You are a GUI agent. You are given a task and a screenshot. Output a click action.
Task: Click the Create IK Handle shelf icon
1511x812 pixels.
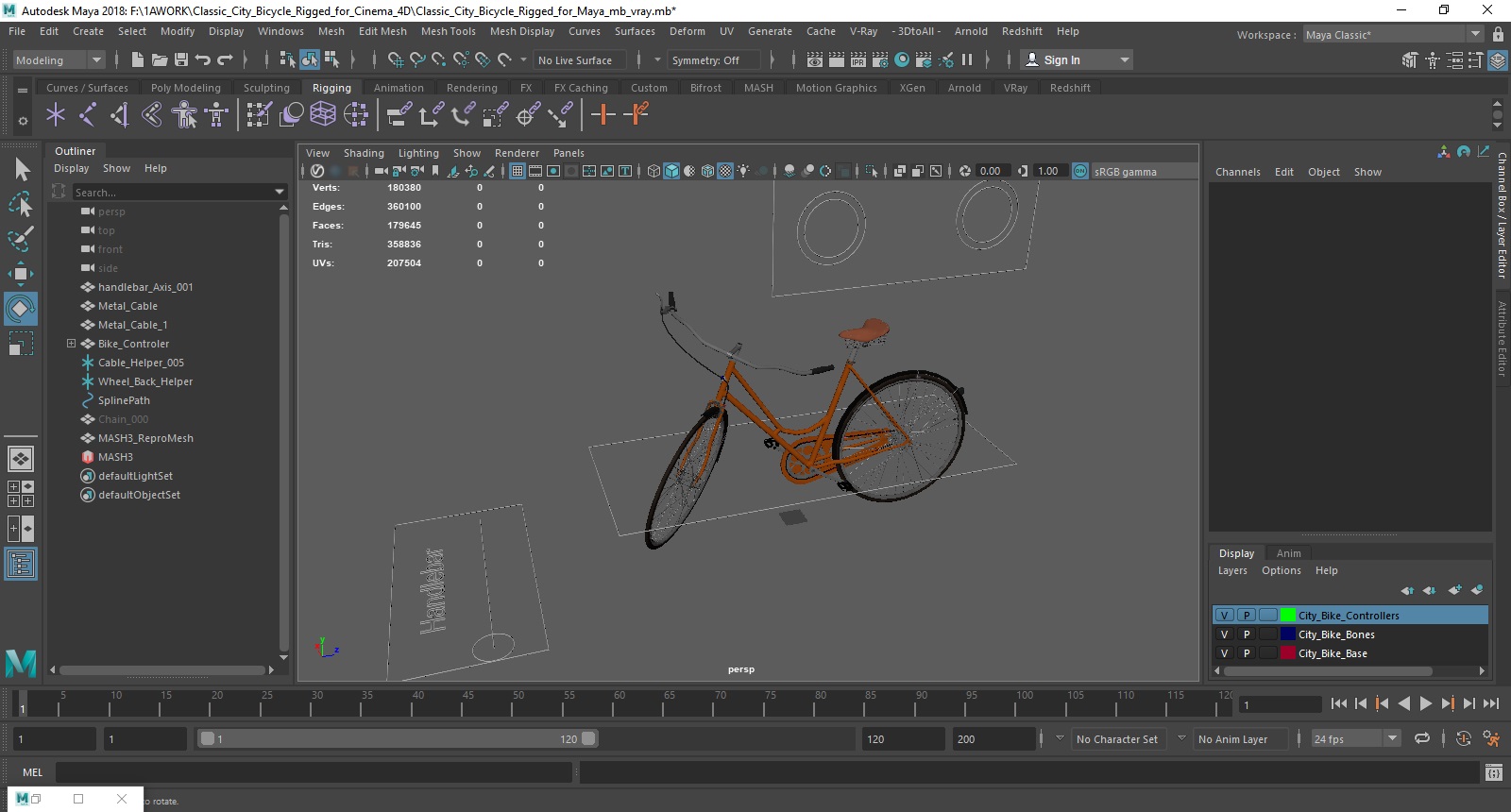(x=120, y=115)
